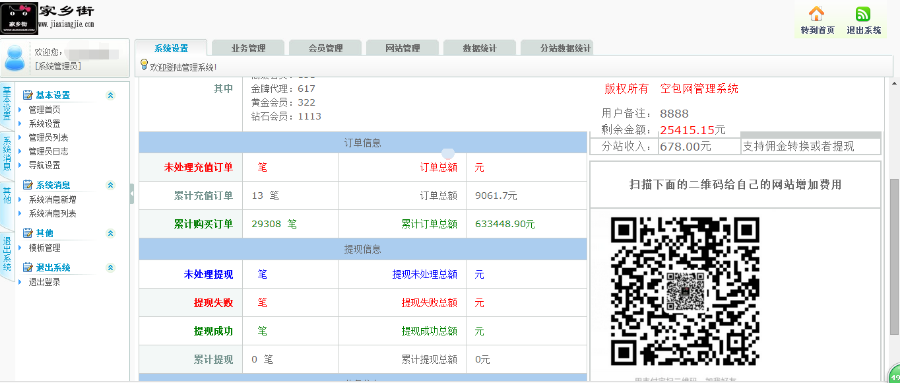Click the green exit-system icon at top right
Image resolution: width=900 pixels, height=383 pixels.
coord(863,14)
